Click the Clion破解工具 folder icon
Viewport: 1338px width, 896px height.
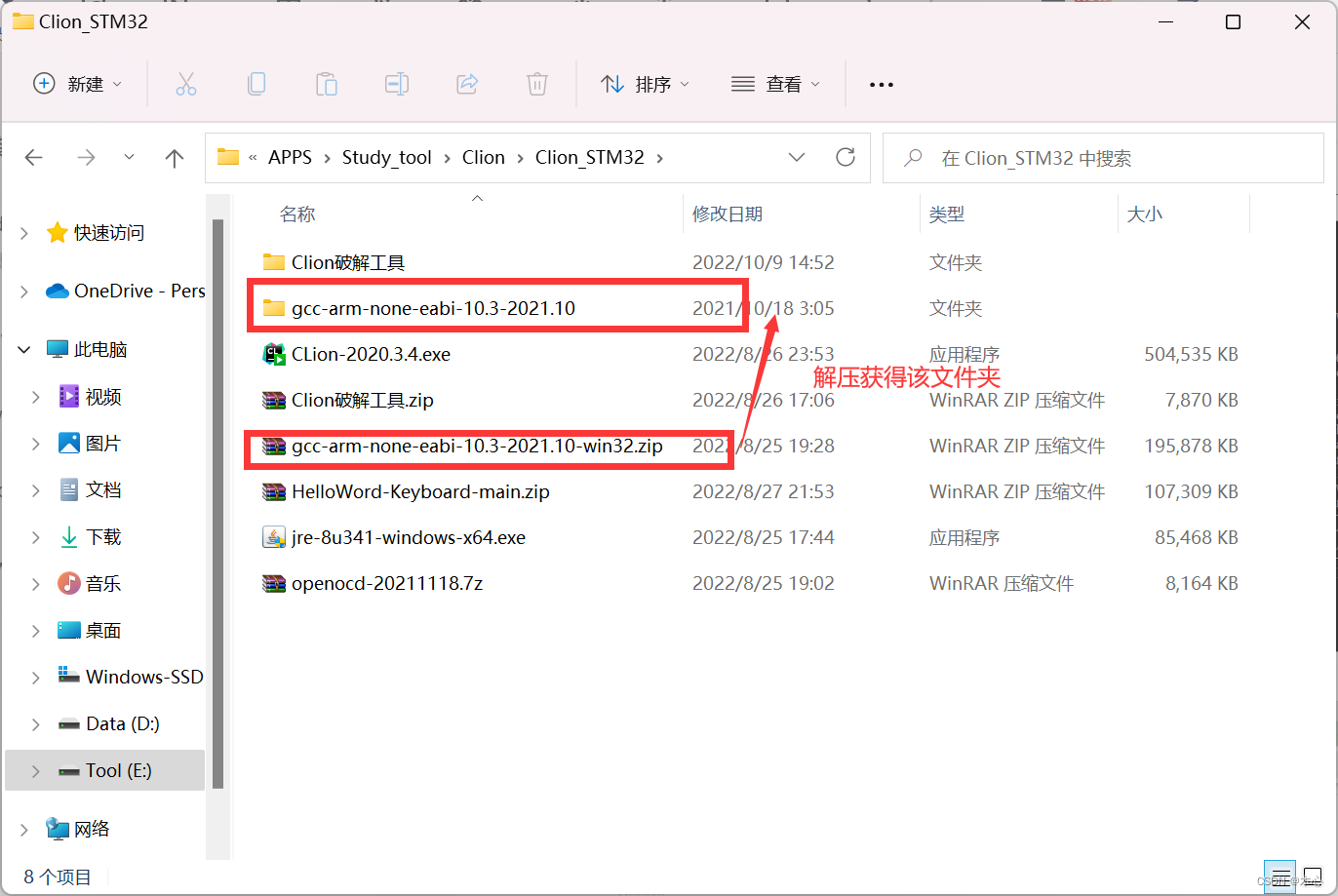tap(274, 262)
